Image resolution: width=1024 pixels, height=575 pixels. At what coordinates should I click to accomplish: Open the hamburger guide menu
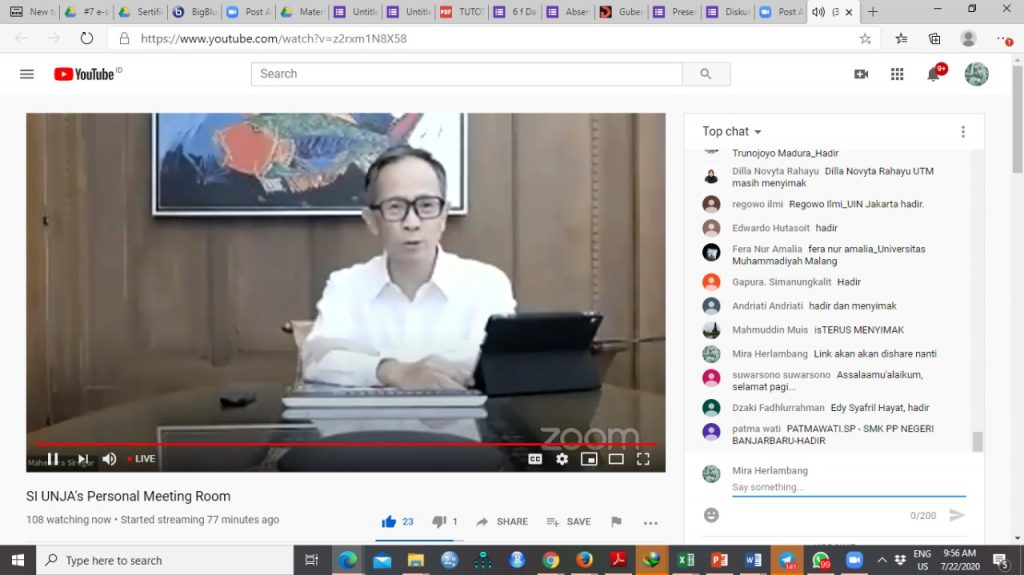(27, 74)
